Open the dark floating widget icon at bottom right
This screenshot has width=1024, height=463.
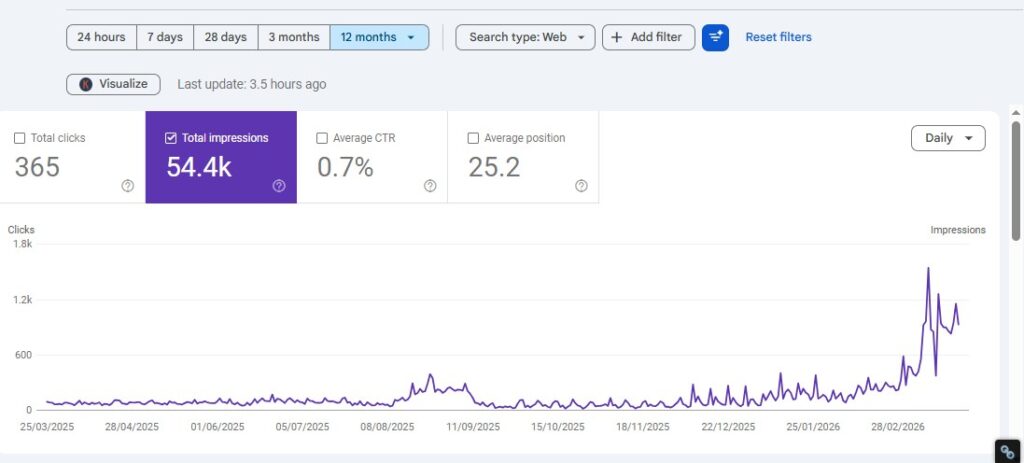[x=1008, y=452]
